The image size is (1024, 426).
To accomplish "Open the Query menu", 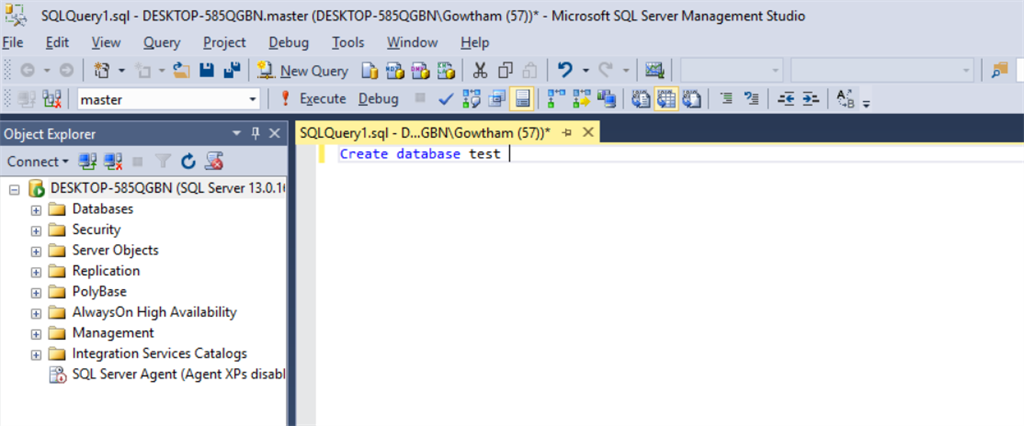I will click(161, 42).
